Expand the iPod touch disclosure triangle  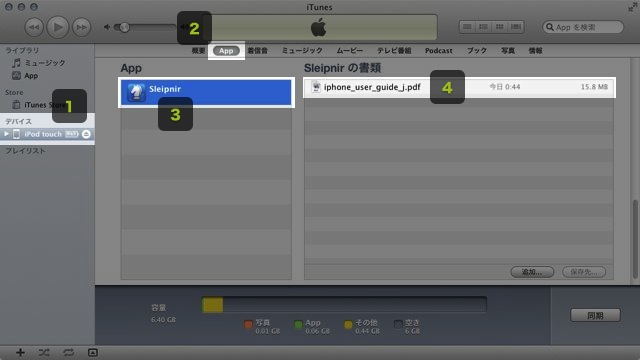point(6,134)
